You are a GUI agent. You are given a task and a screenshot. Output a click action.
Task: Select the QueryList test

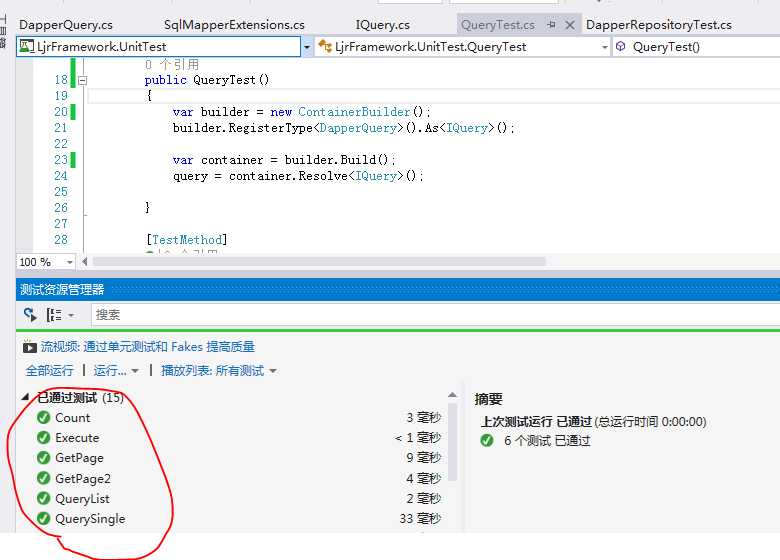(82, 498)
